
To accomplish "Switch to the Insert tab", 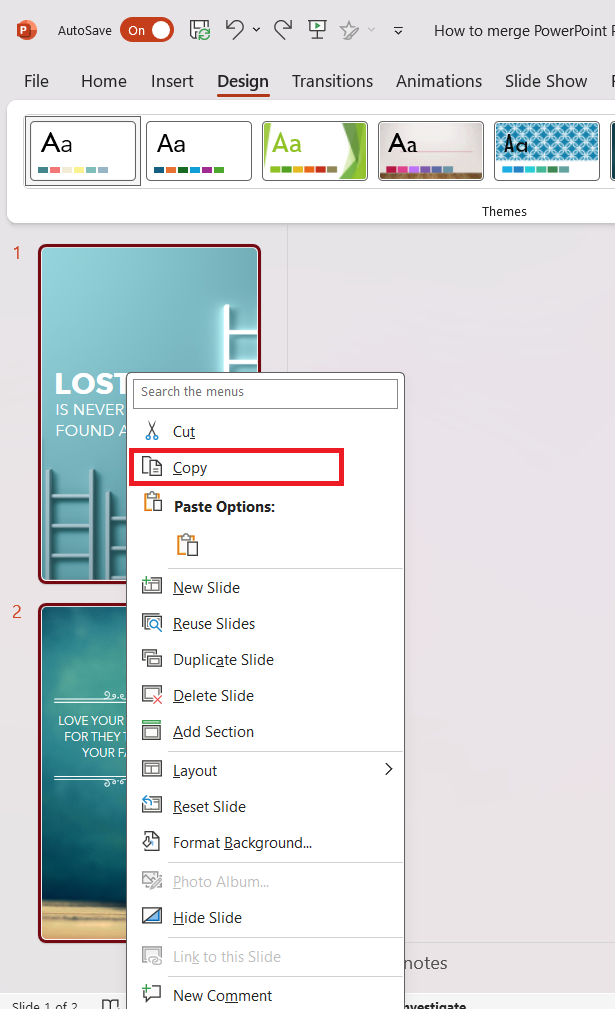I will coord(172,81).
